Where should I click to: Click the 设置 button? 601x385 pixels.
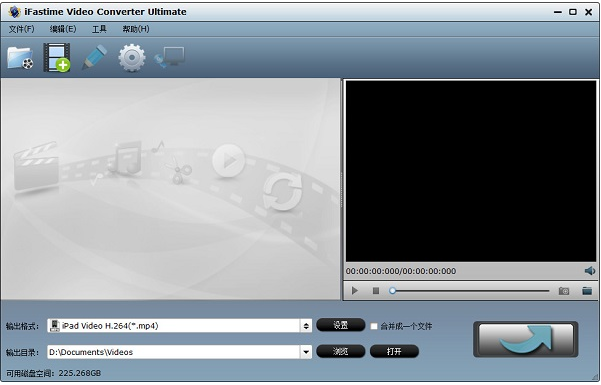[x=340, y=326]
